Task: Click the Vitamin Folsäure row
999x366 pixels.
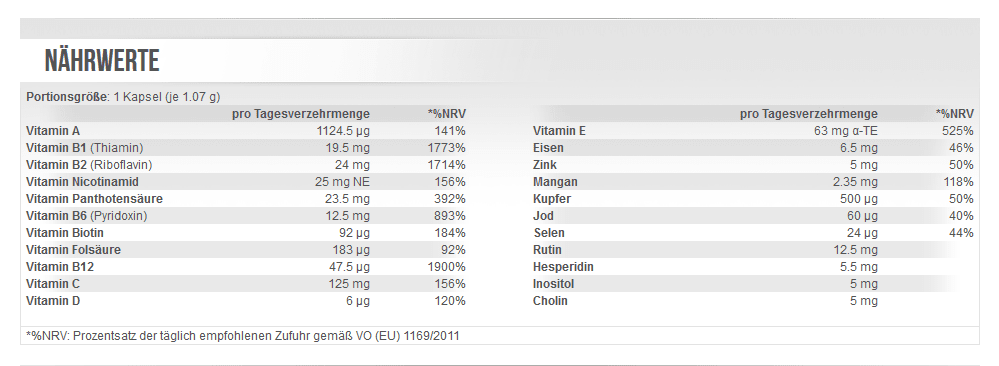Action: coord(246,250)
